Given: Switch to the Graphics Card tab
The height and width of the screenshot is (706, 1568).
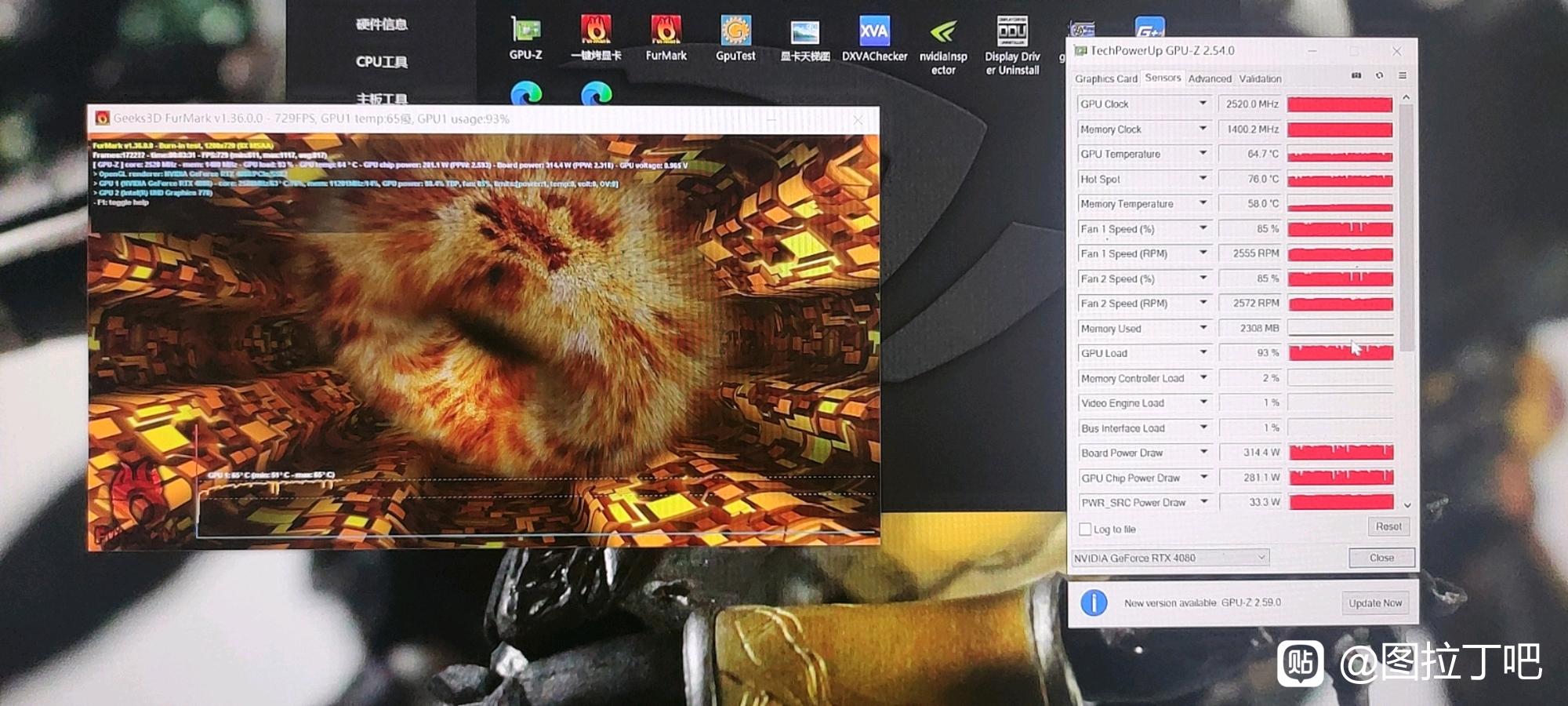Looking at the screenshot, I should (x=1105, y=78).
